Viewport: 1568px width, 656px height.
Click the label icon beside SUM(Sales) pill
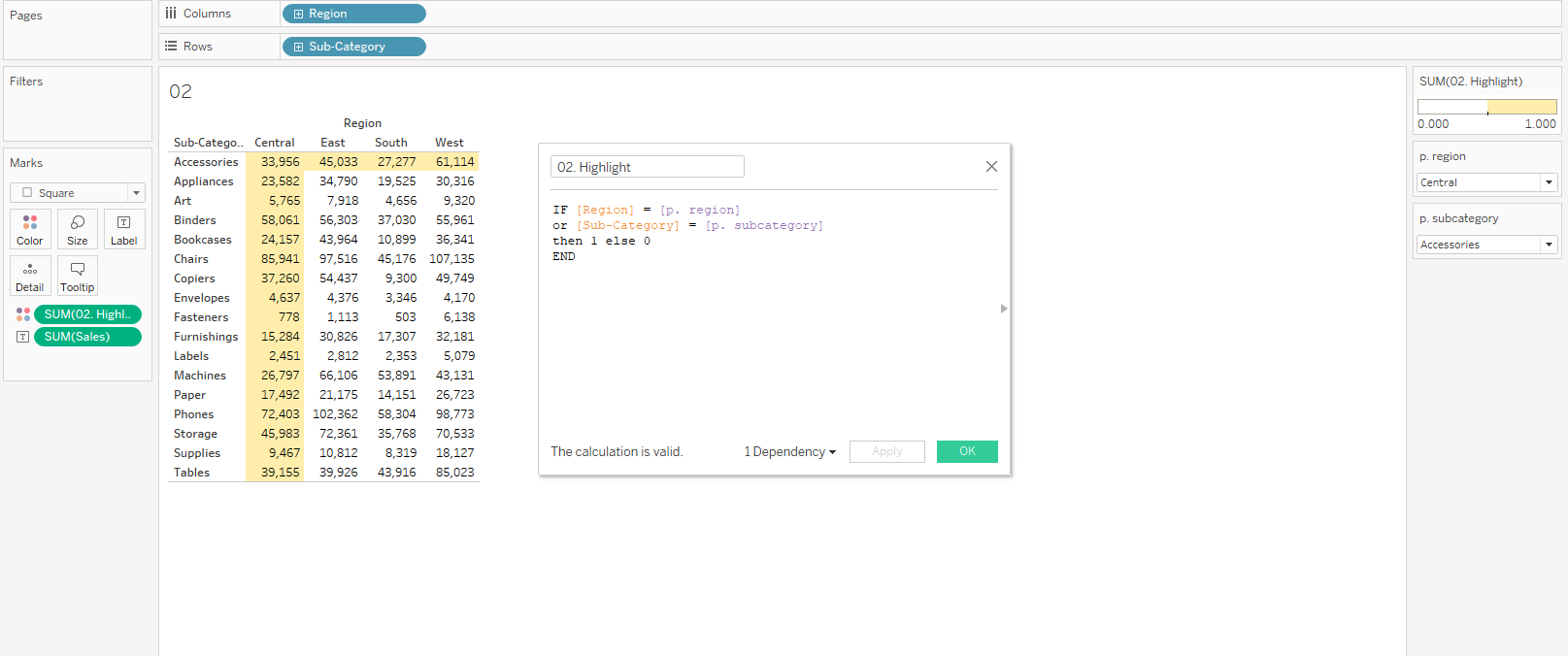point(23,337)
